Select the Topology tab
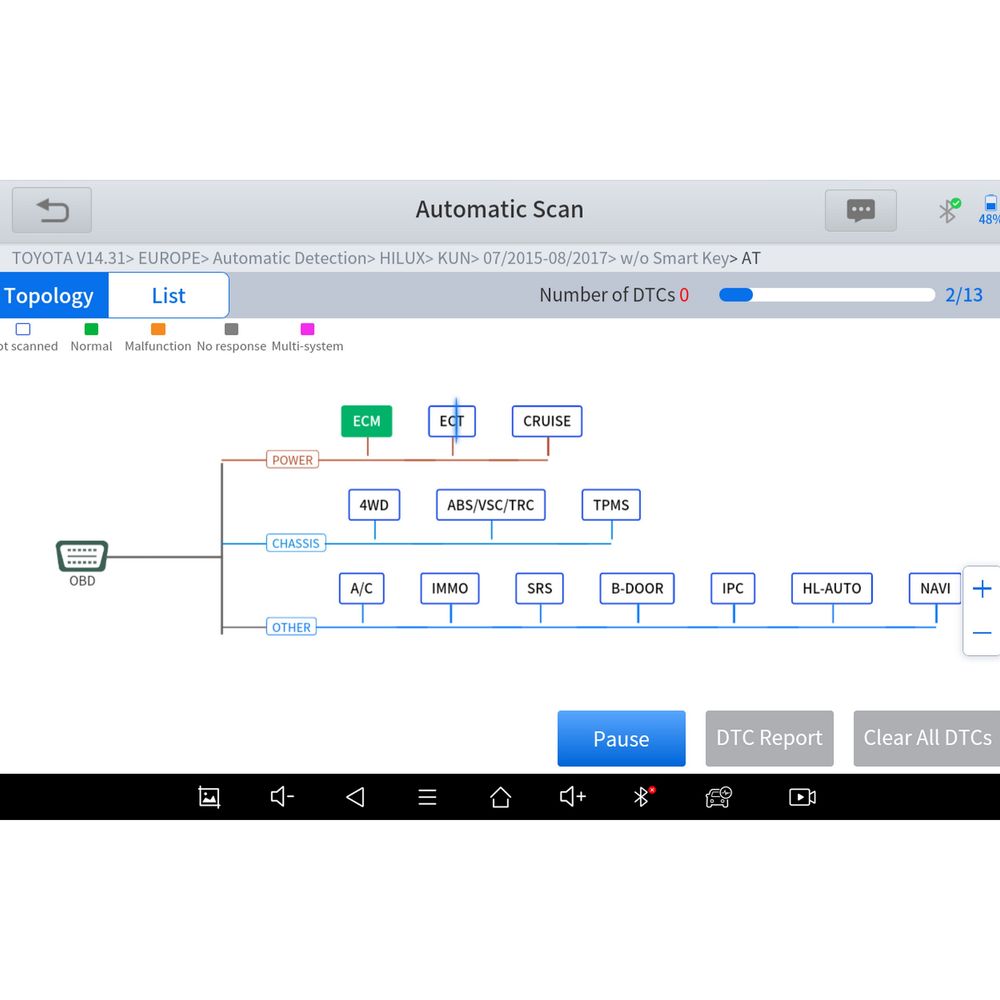1000x1000 pixels. 50,296
